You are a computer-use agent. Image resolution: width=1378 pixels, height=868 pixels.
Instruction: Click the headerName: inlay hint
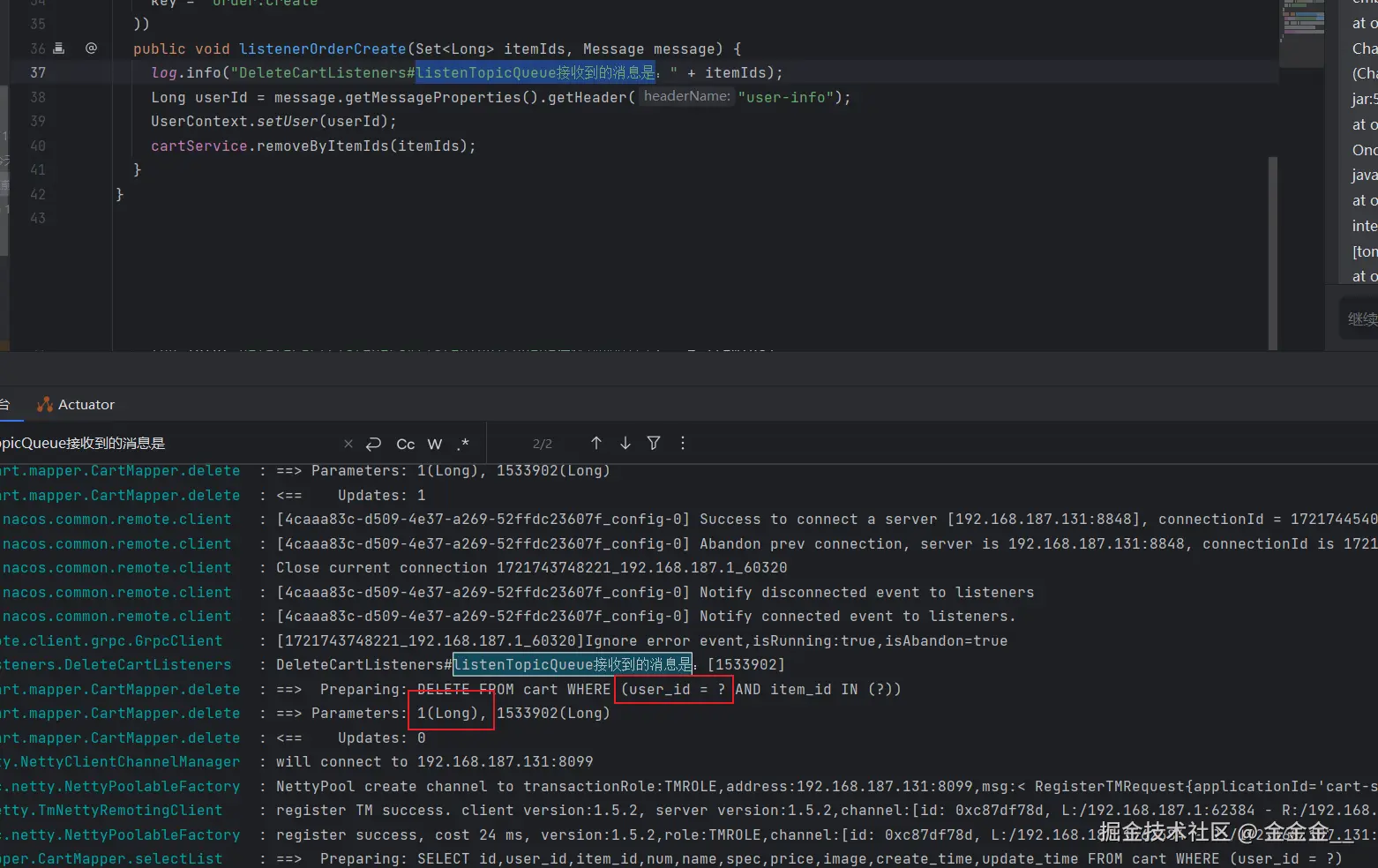pos(687,96)
